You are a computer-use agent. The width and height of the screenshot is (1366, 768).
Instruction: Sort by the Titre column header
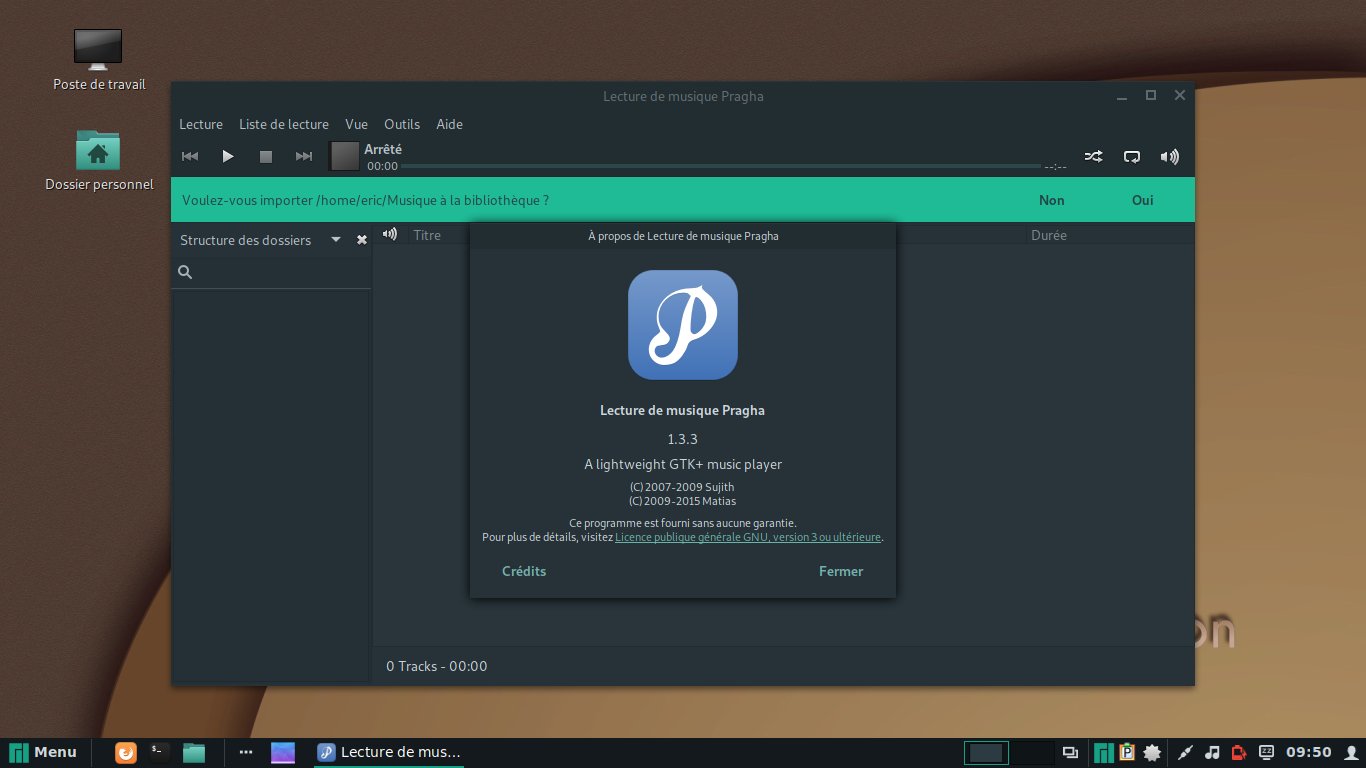pos(427,235)
